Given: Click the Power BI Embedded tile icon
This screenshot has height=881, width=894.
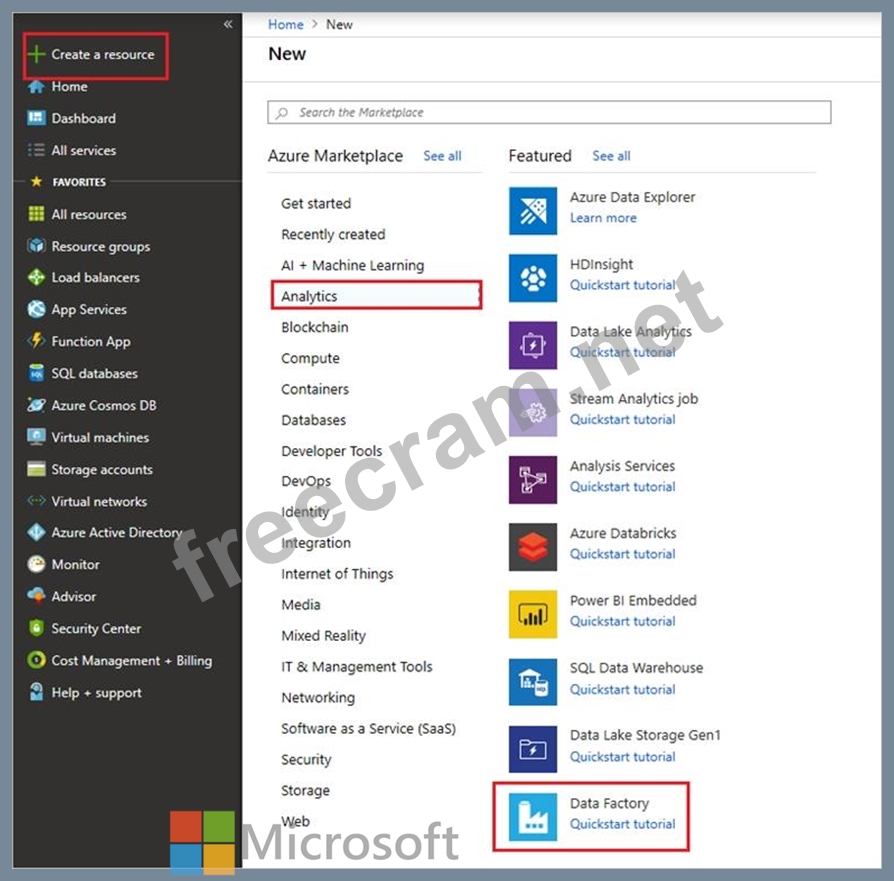Looking at the screenshot, I should click(533, 614).
